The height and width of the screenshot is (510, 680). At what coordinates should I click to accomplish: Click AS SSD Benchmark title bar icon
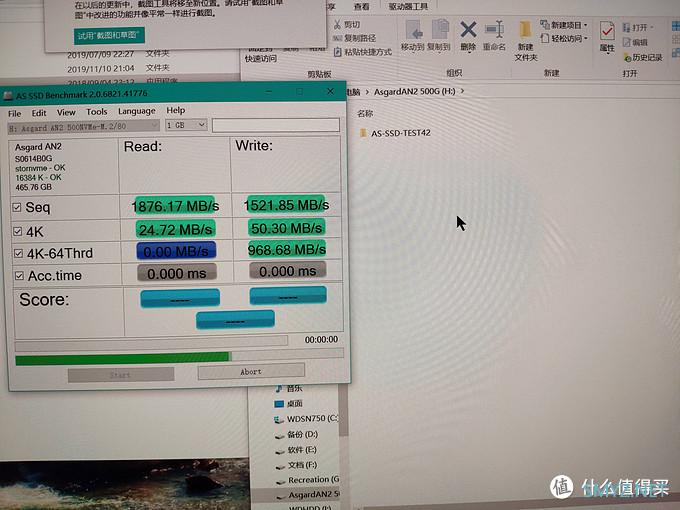tap(7, 95)
